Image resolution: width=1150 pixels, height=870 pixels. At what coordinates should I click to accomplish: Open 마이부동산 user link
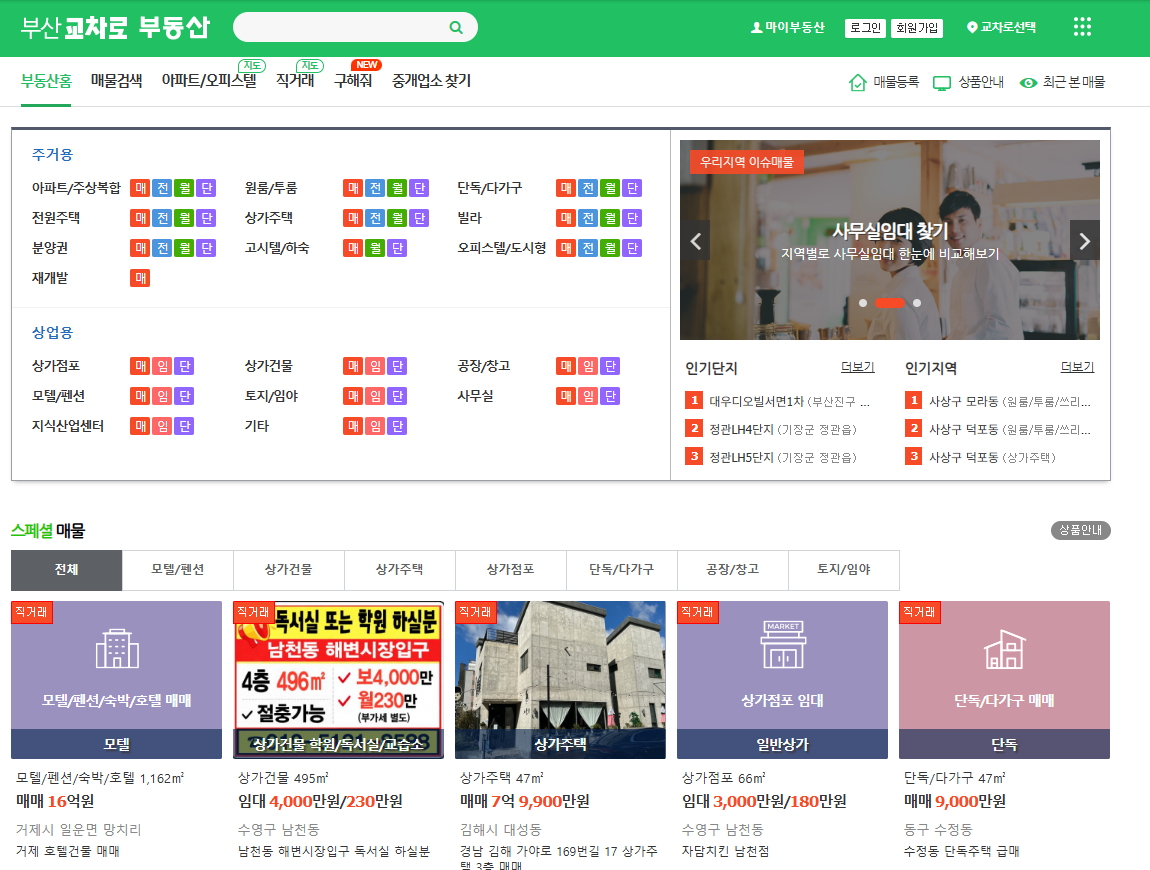point(788,27)
